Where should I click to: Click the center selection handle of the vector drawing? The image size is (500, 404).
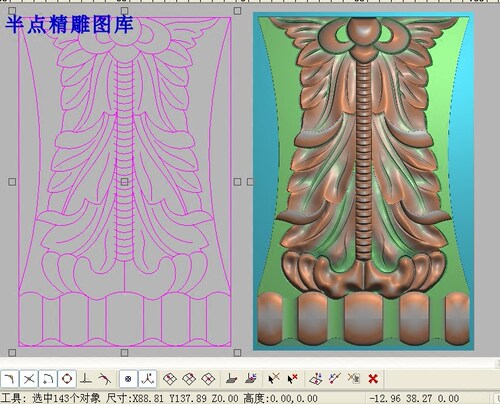[x=124, y=182]
